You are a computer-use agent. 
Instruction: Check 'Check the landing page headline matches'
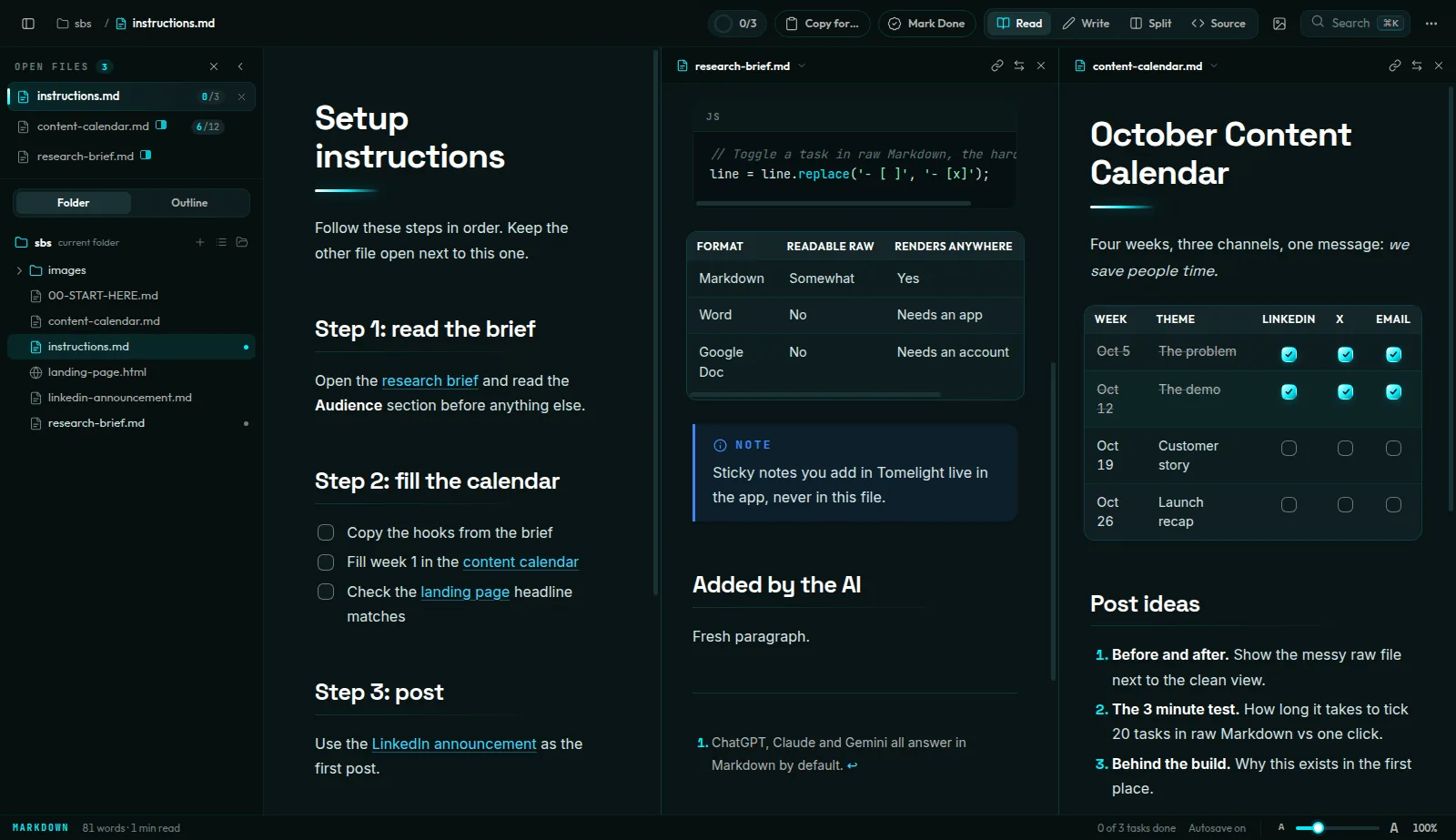point(326,592)
